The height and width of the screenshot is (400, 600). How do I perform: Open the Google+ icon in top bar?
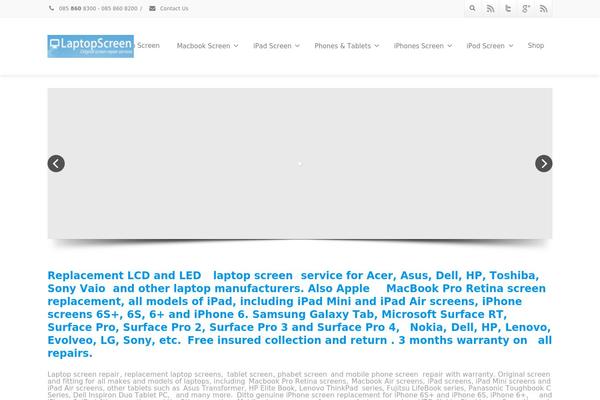[526, 8]
